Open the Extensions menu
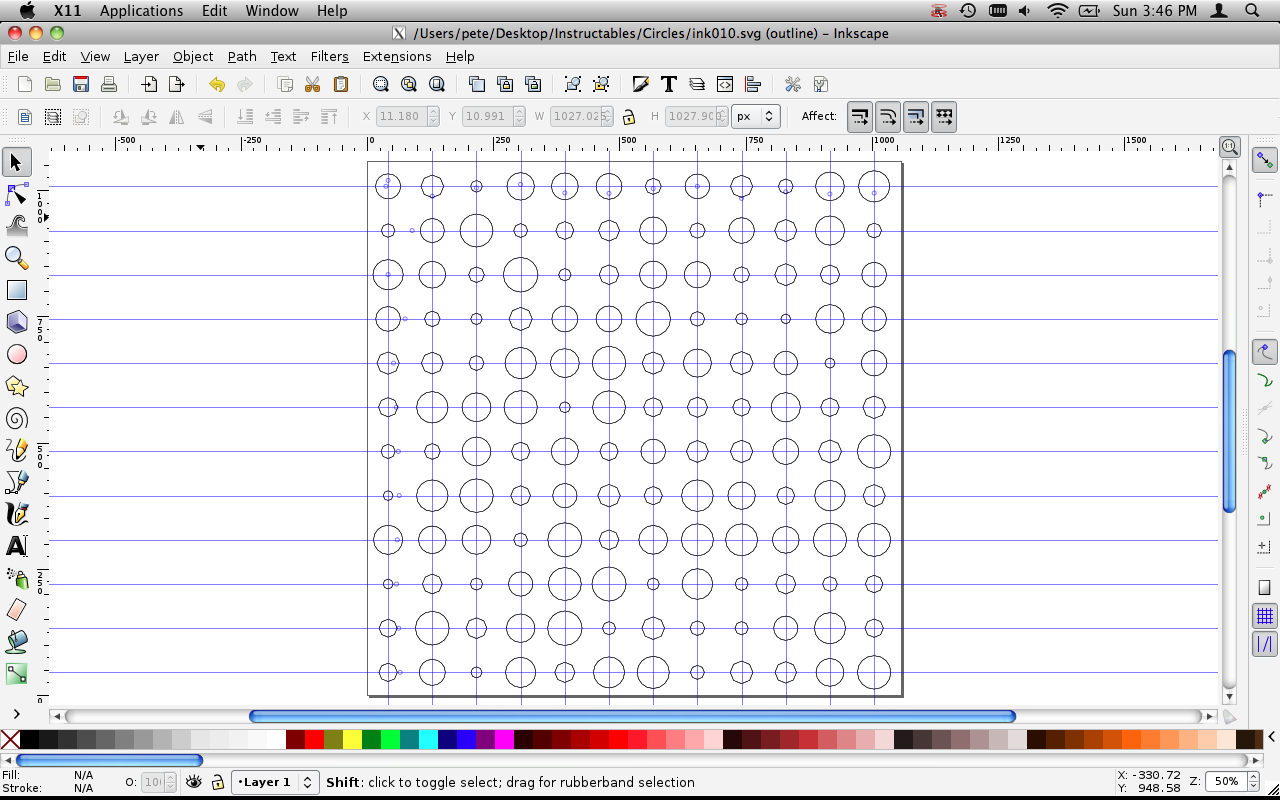The height and width of the screenshot is (800, 1280). coord(397,56)
